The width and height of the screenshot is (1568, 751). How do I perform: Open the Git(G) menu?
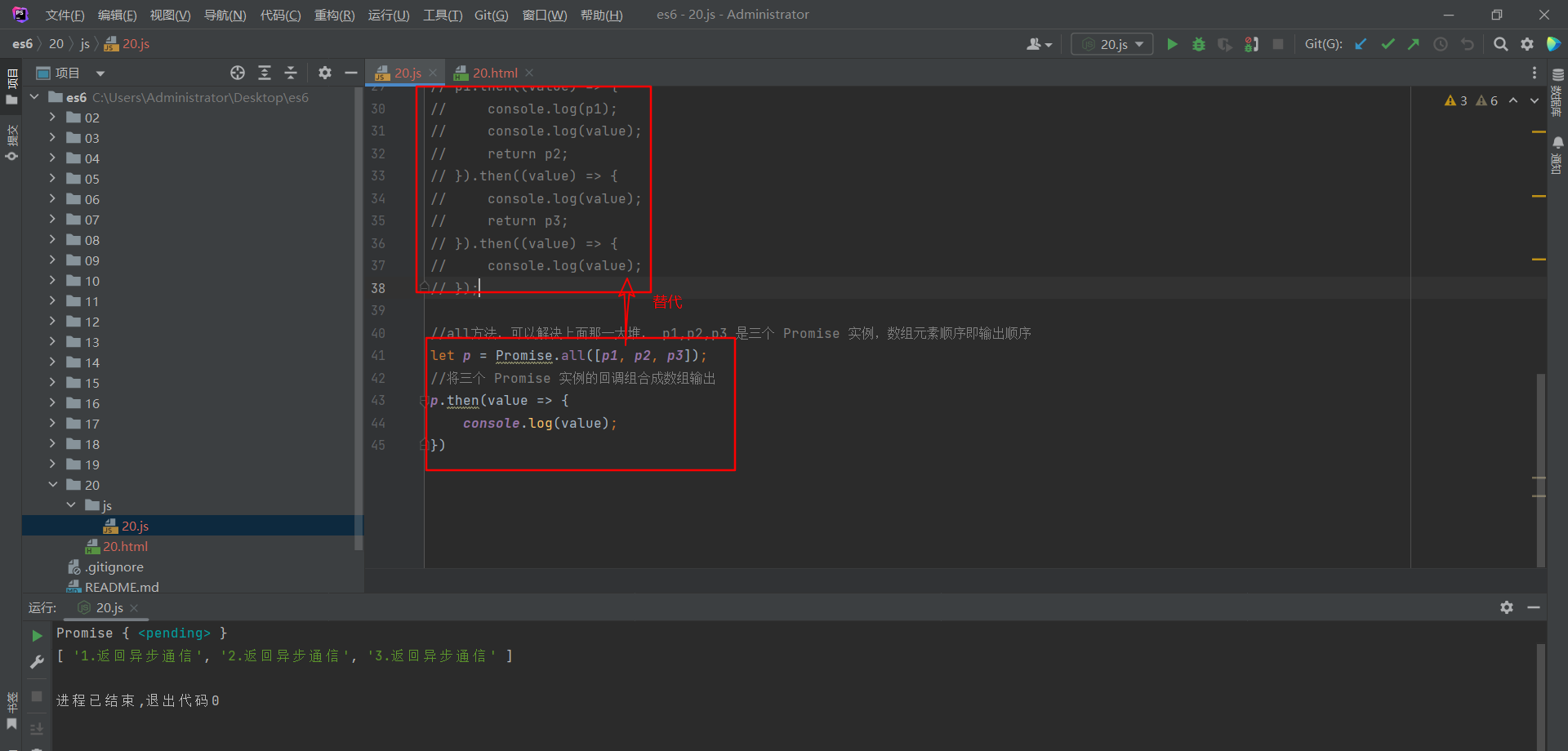click(491, 15)
